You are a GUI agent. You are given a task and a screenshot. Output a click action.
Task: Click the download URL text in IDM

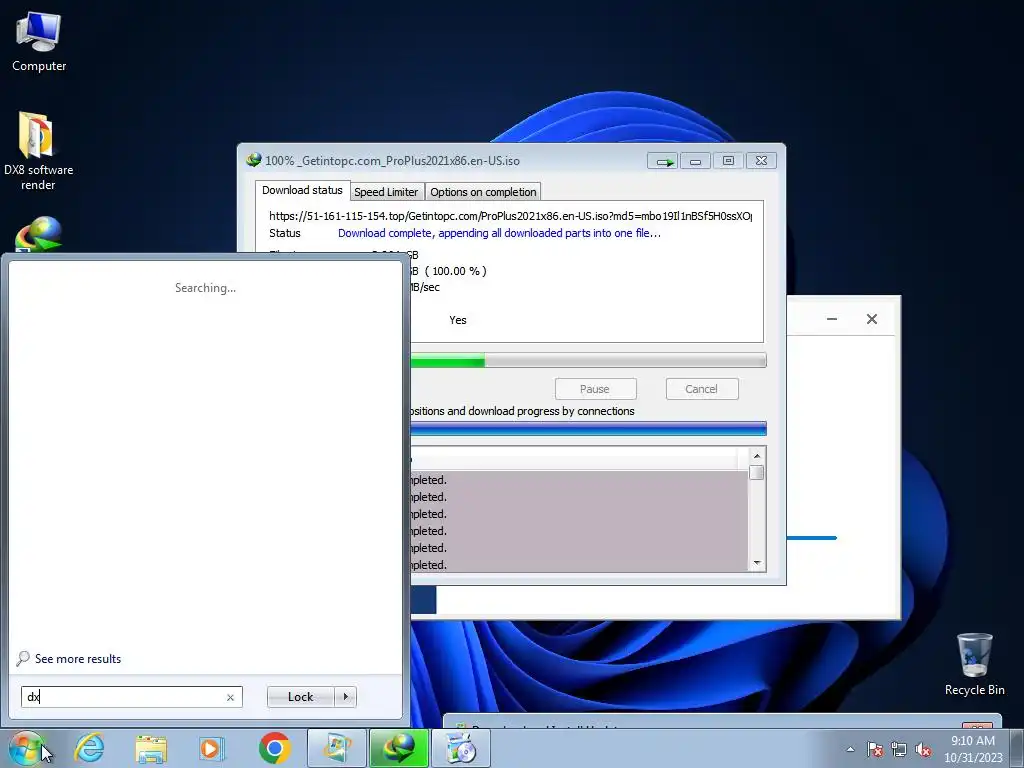click(x=511, y=216)
